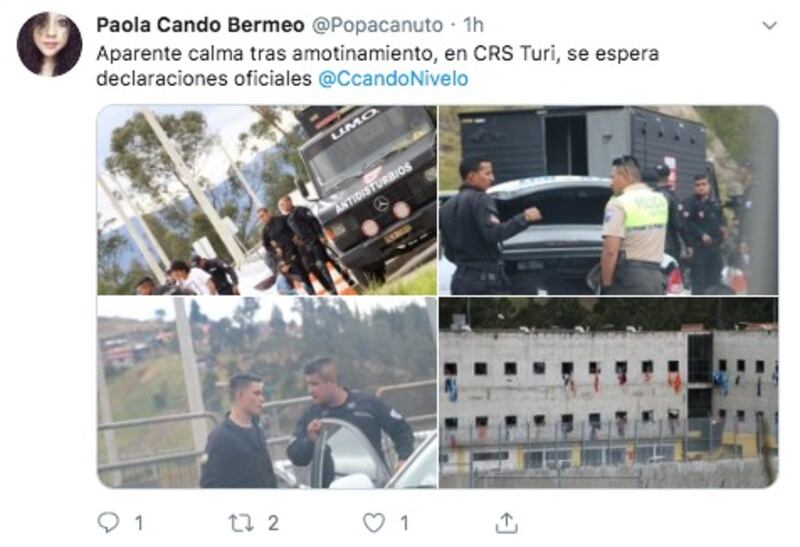
Task: Retweet this post using the arrows icon
Action: [x=241, y=523]
